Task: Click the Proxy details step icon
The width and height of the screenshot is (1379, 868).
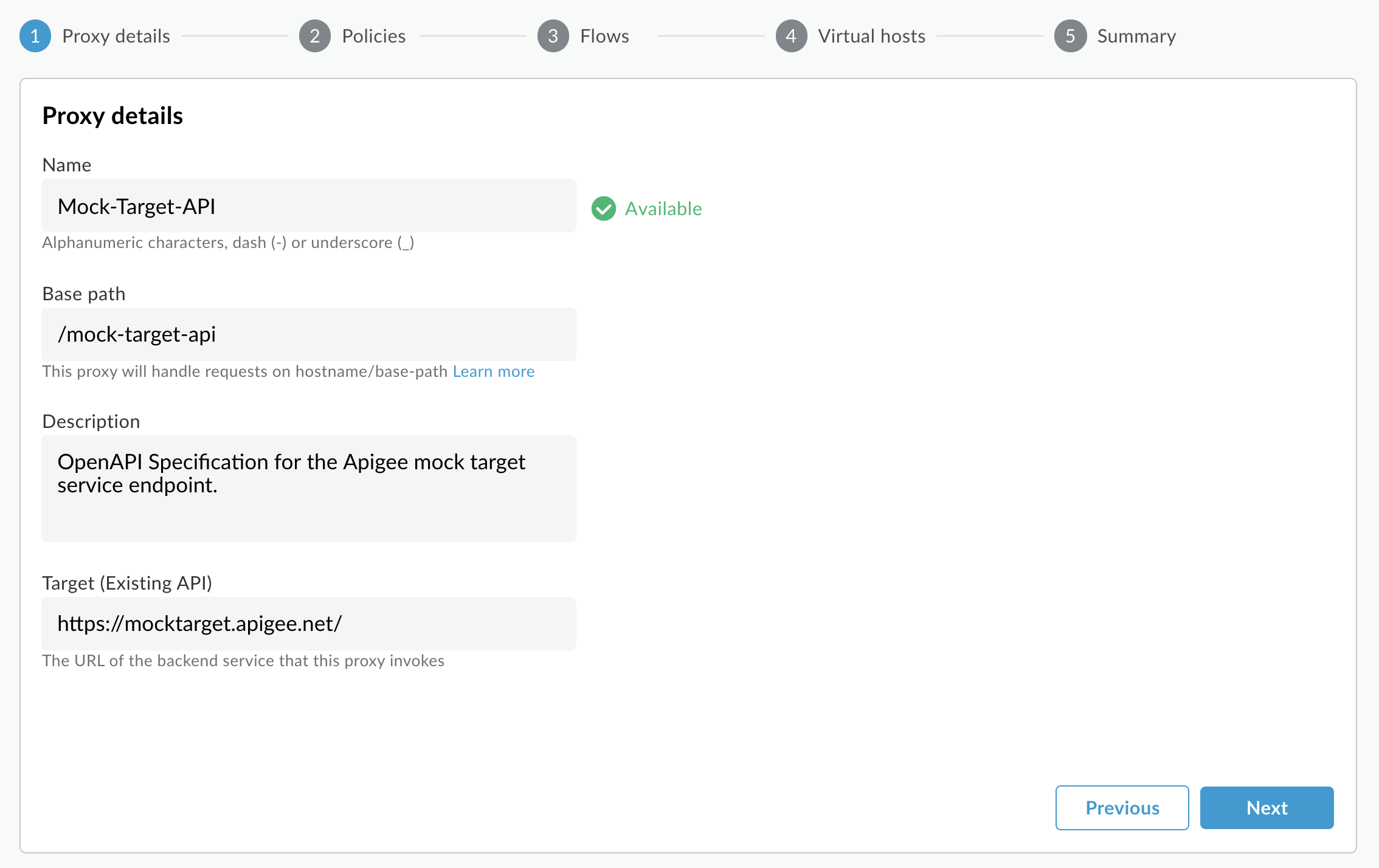Action: tap(36, 36)
